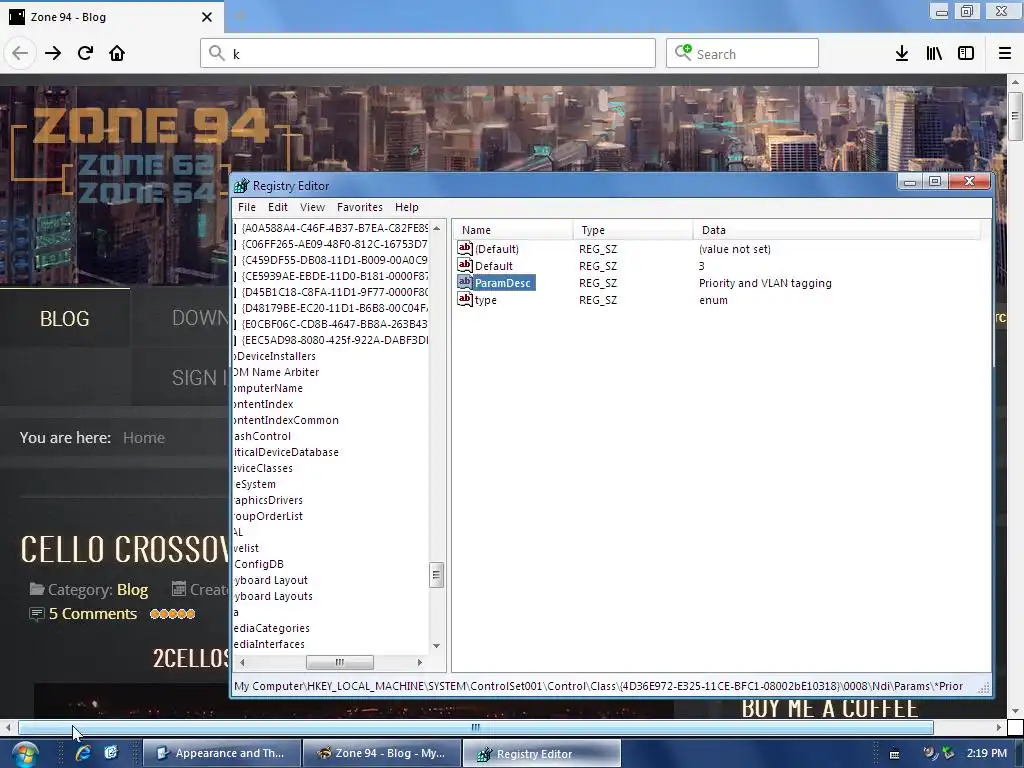This screenshot has width=1024, height=768.
Task: Sort values by the Type column header
Action: [x=633, y=230]
